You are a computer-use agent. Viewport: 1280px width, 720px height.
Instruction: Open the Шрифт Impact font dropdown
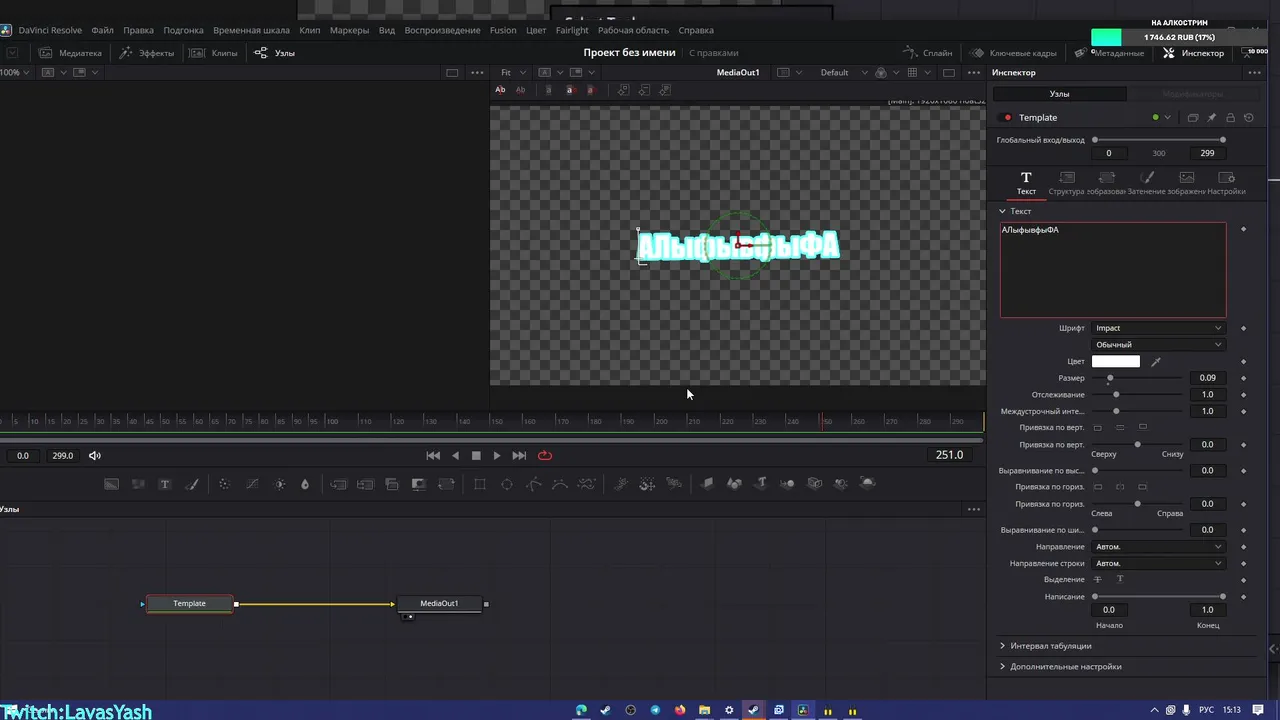click(x=1158, y=328)
